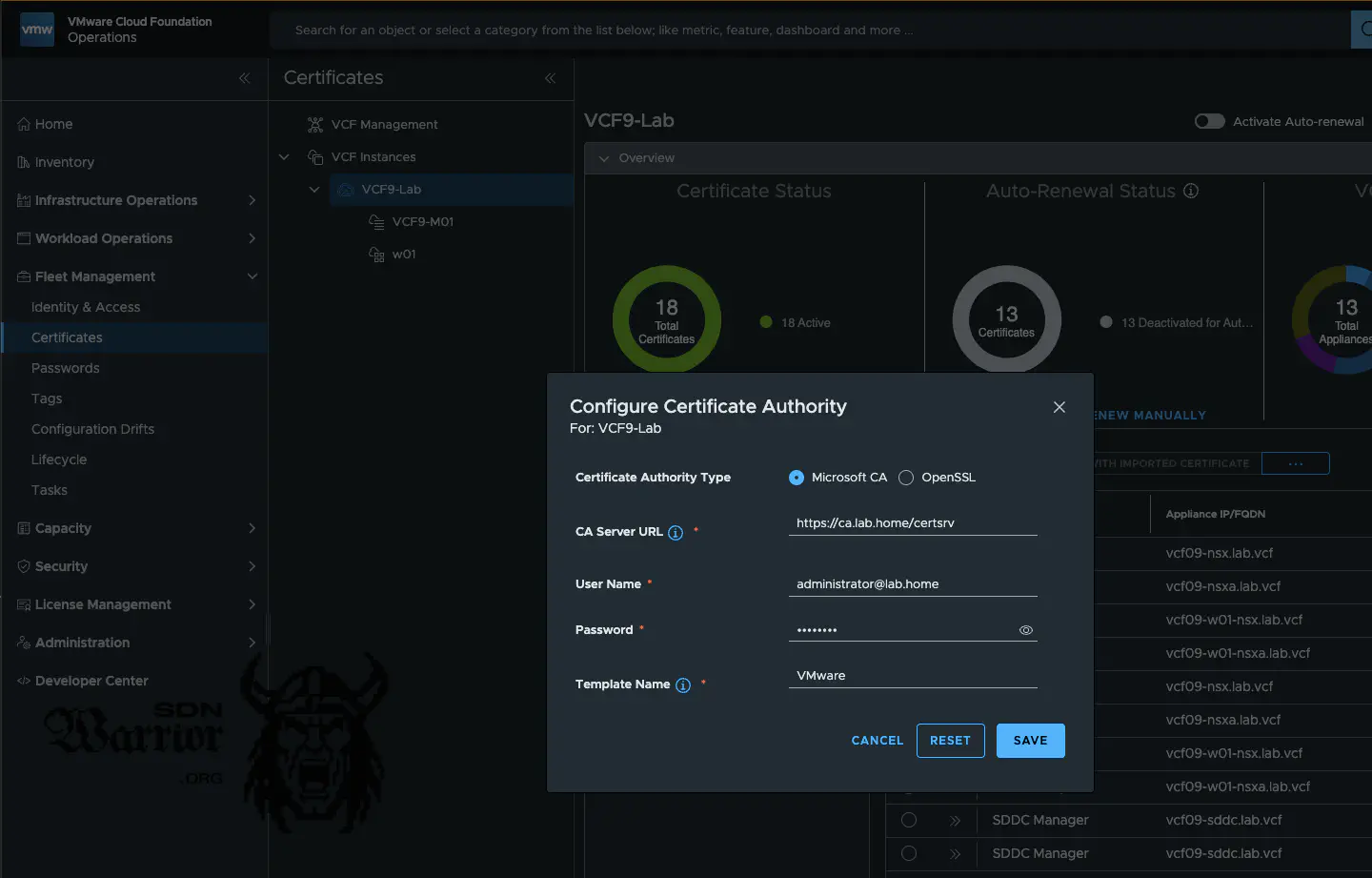Viewport: 1372px width, 878px height.
Task: Expand Security menu
Action: click(252, 566)
